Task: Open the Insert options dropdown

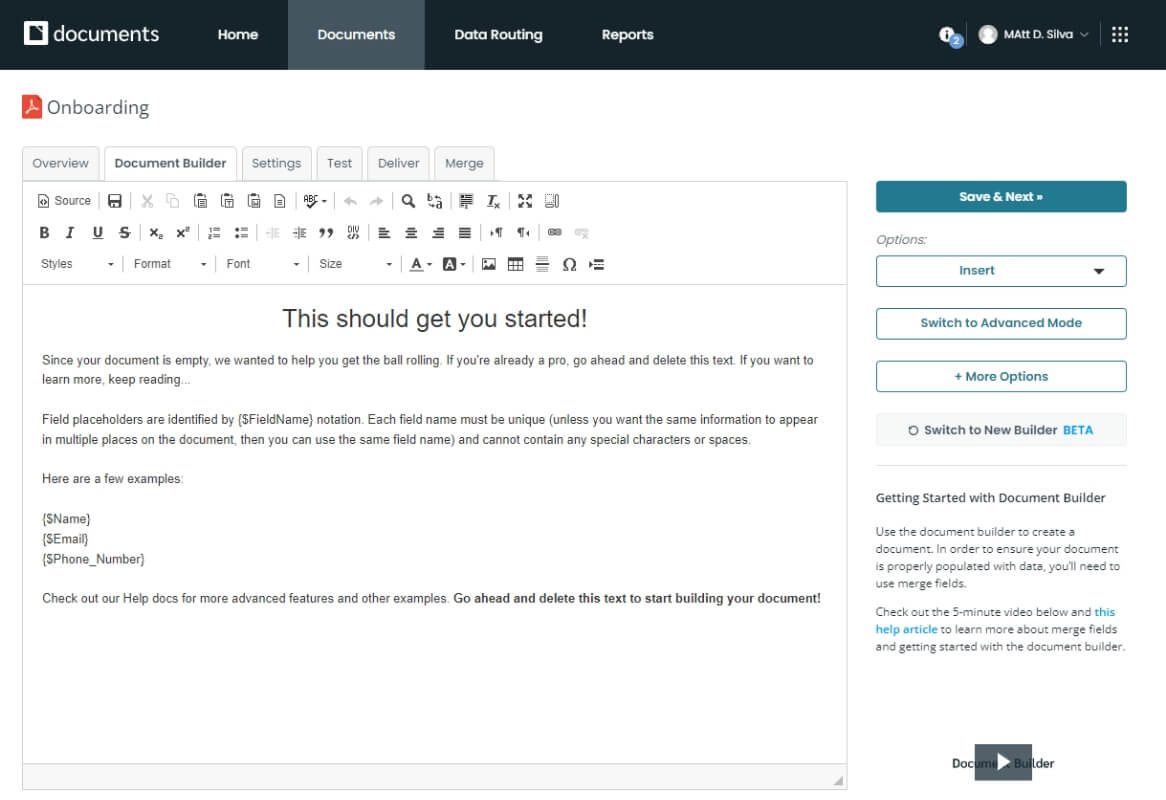Action: pos(1000,270)
